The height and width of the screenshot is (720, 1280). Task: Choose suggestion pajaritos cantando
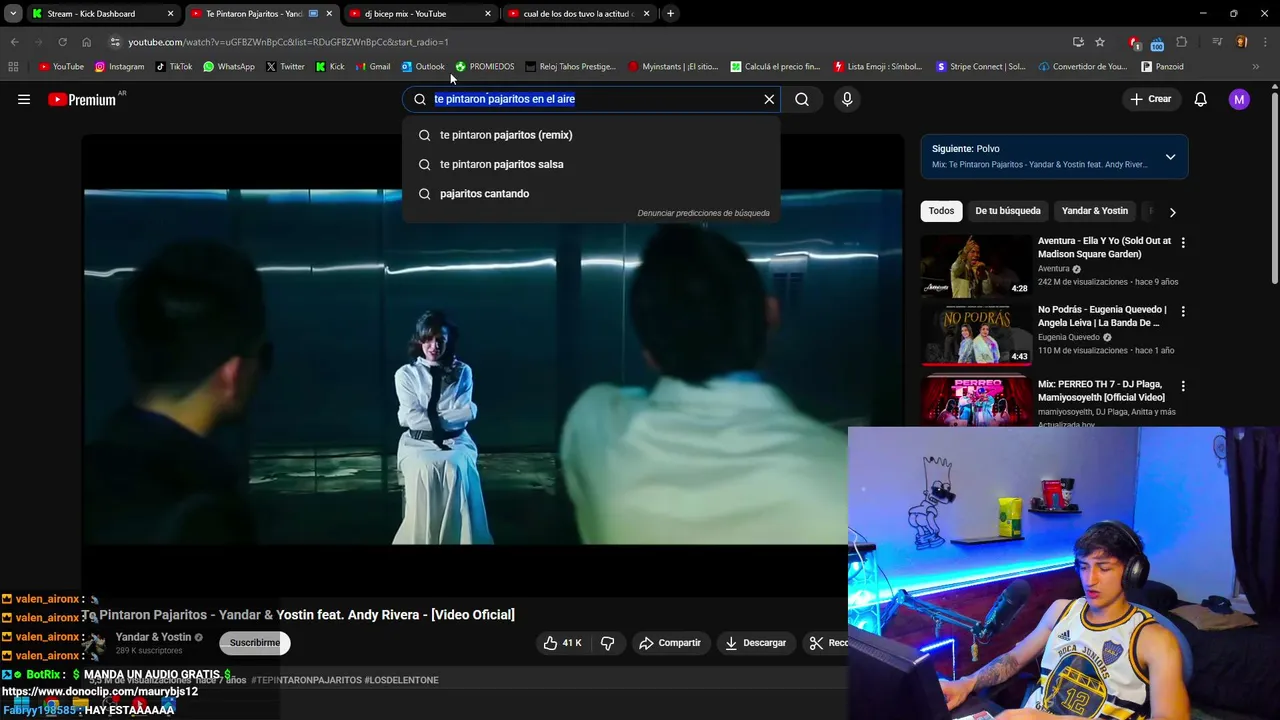pos(591,194)
